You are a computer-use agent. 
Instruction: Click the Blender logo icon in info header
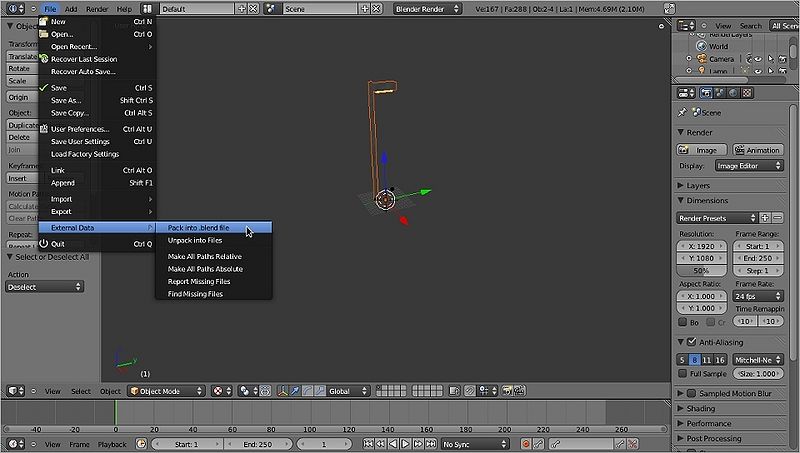pos(12,8)
